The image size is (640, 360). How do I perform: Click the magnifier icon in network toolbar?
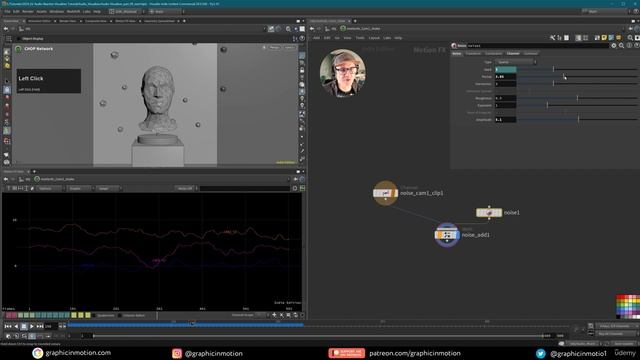coord(630,38)
